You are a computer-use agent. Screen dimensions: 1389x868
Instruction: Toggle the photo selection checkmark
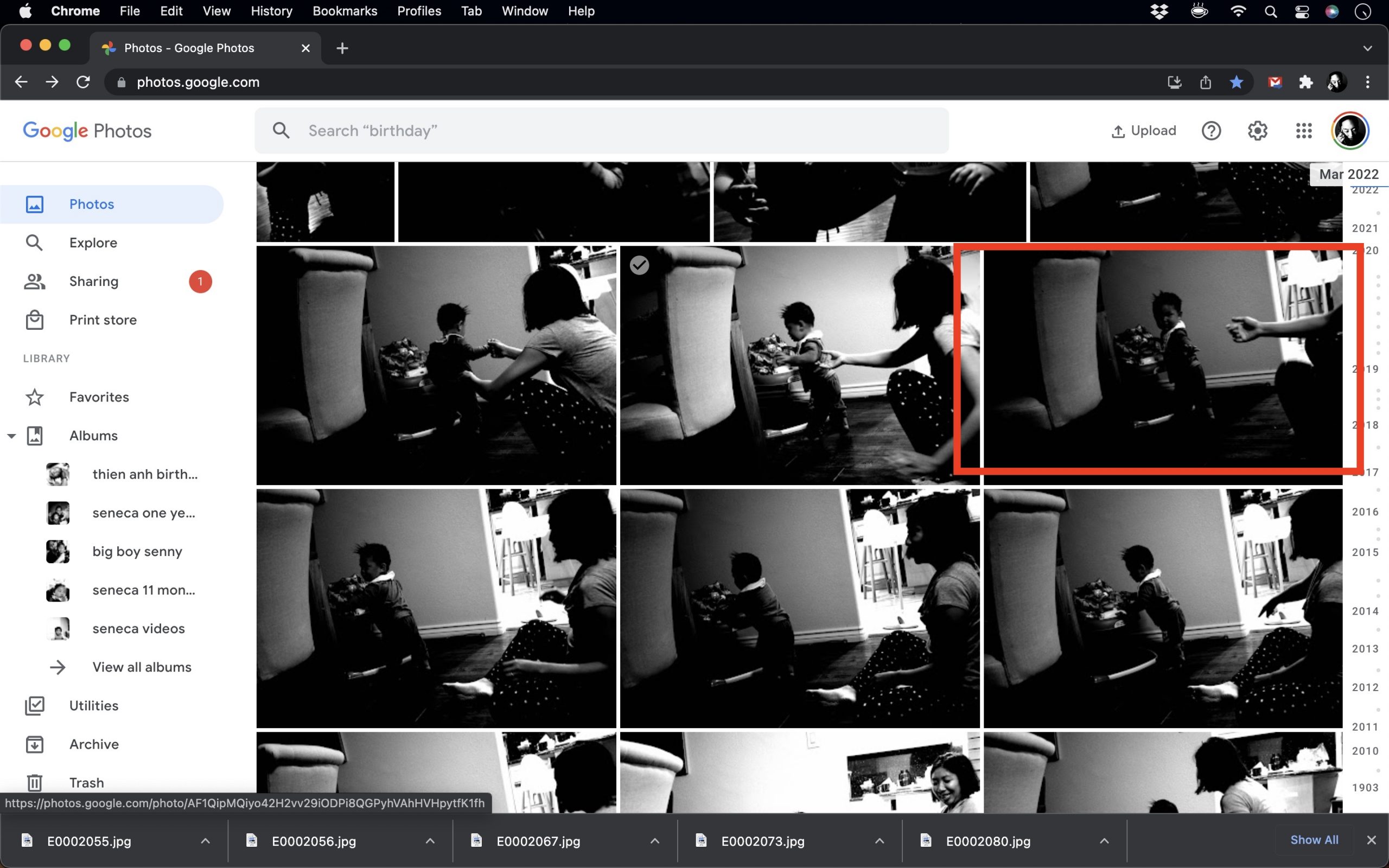pyautogui.click(x=639, y=265)
